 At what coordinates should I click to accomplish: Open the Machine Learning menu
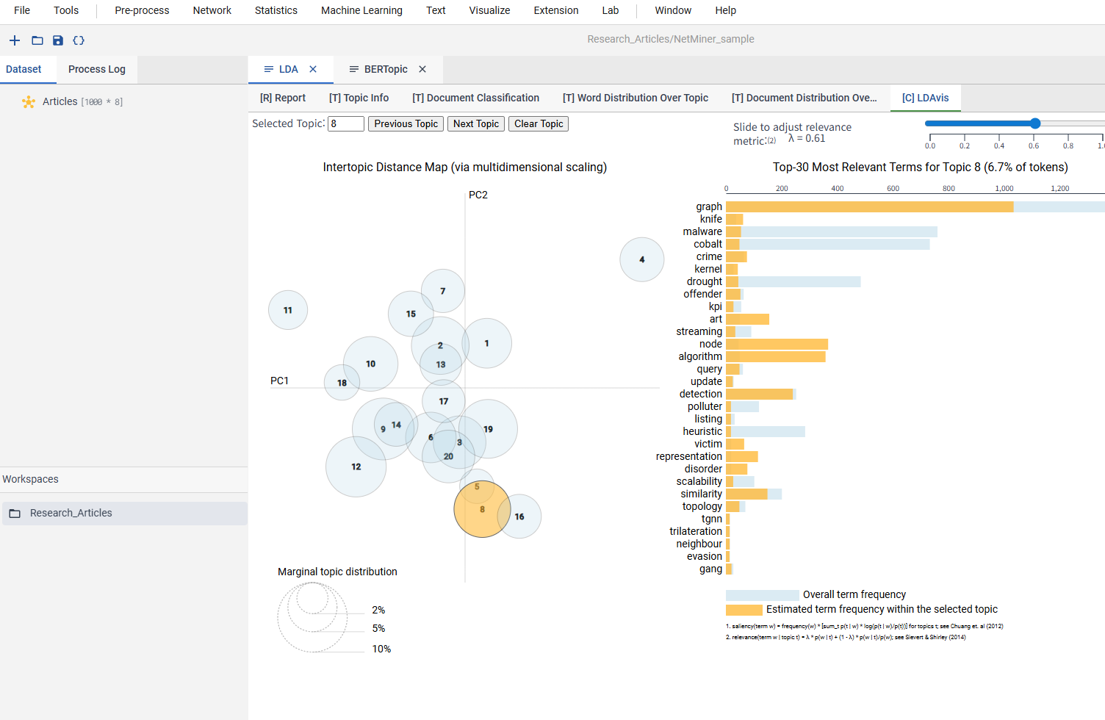[362, 11]
